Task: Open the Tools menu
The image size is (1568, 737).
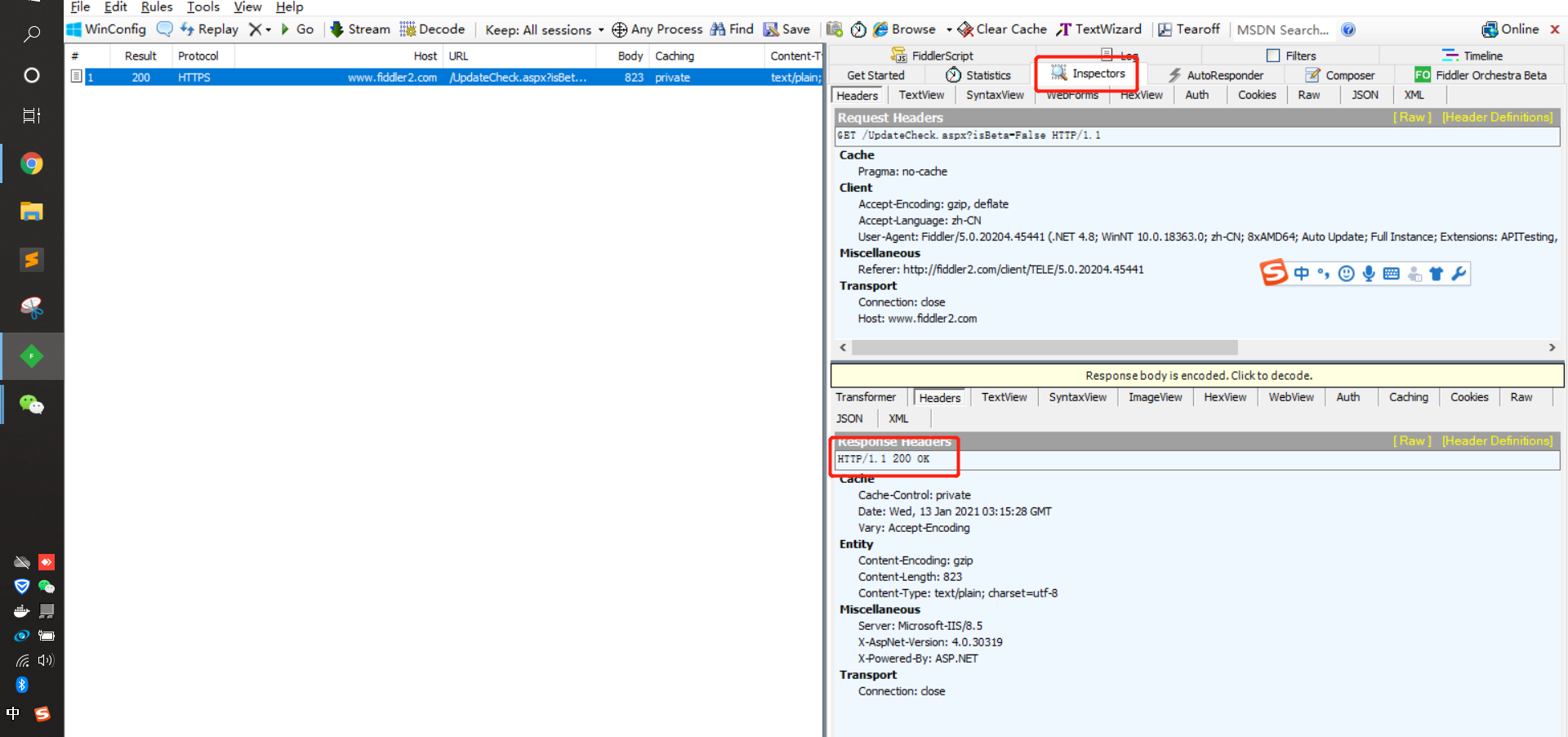Action: (x=203, y=7)
